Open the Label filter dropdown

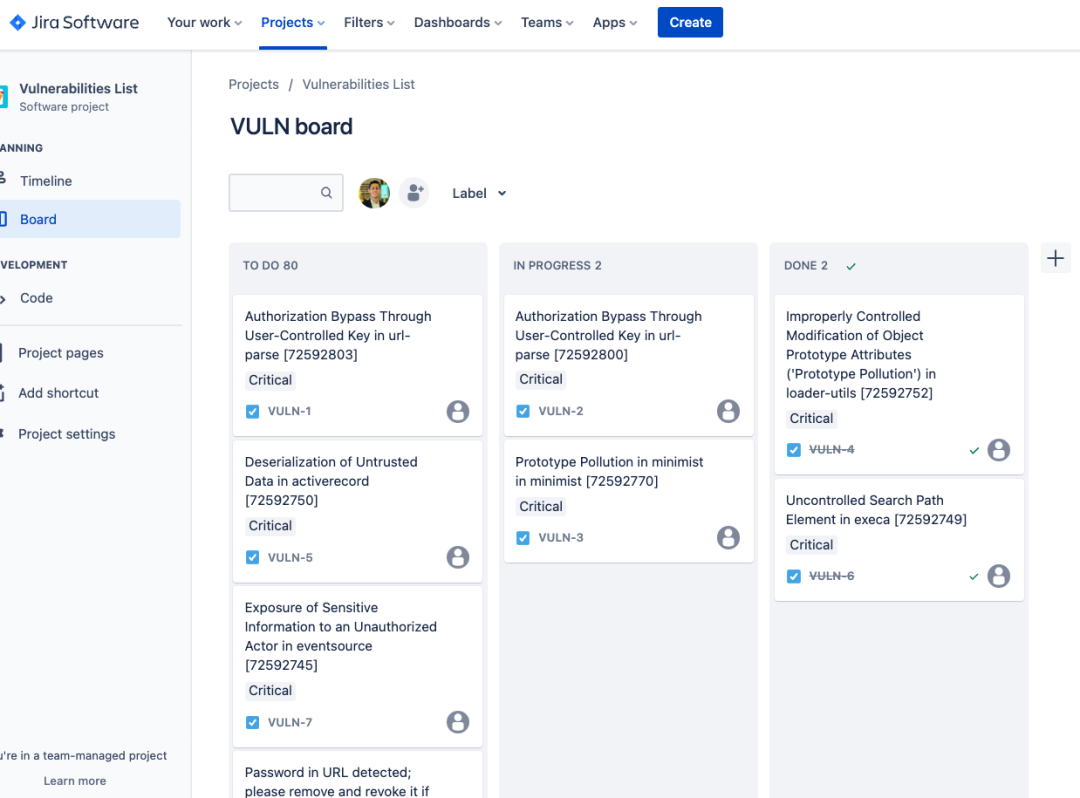point(478,192)
